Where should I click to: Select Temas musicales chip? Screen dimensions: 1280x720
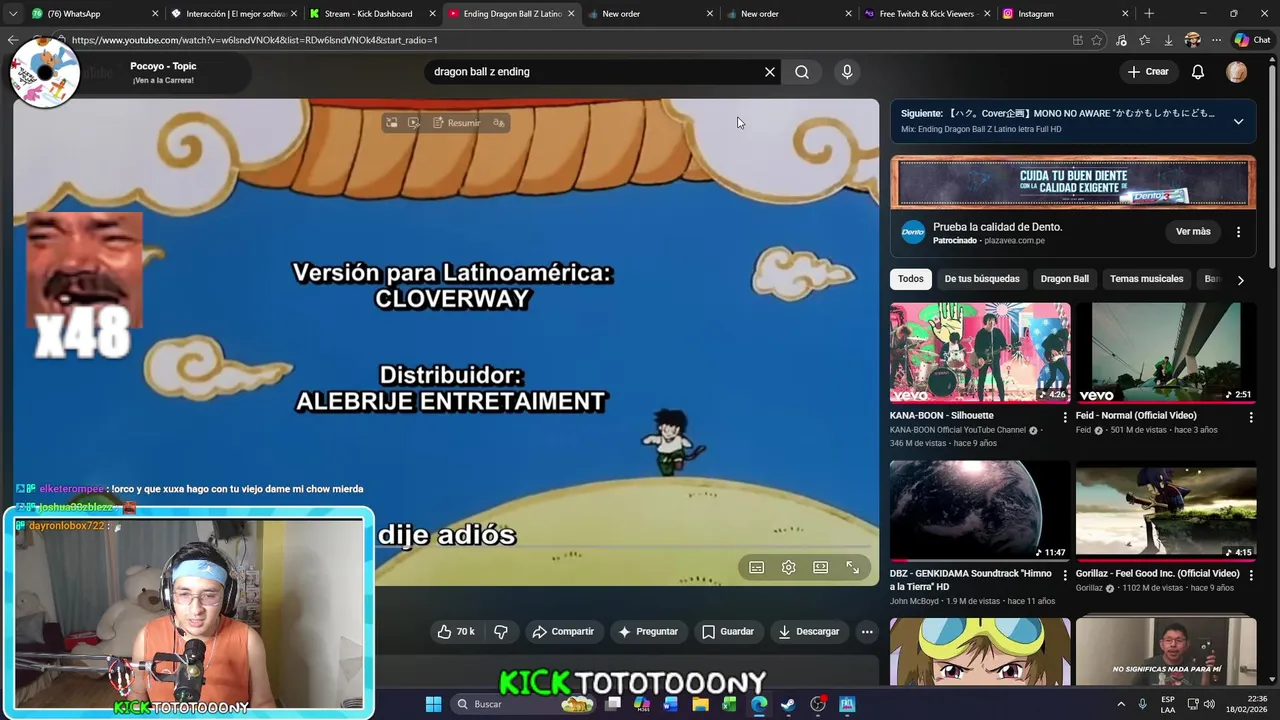tap(1146, 279)
